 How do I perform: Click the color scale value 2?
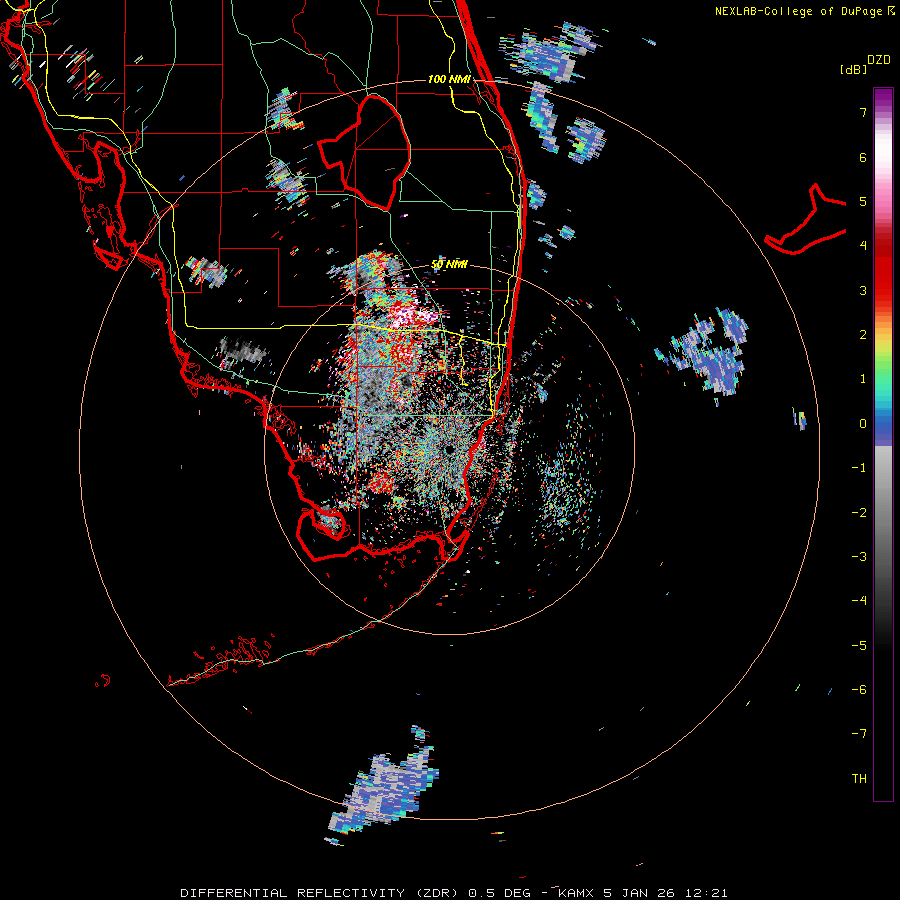(x=862, y=335)
